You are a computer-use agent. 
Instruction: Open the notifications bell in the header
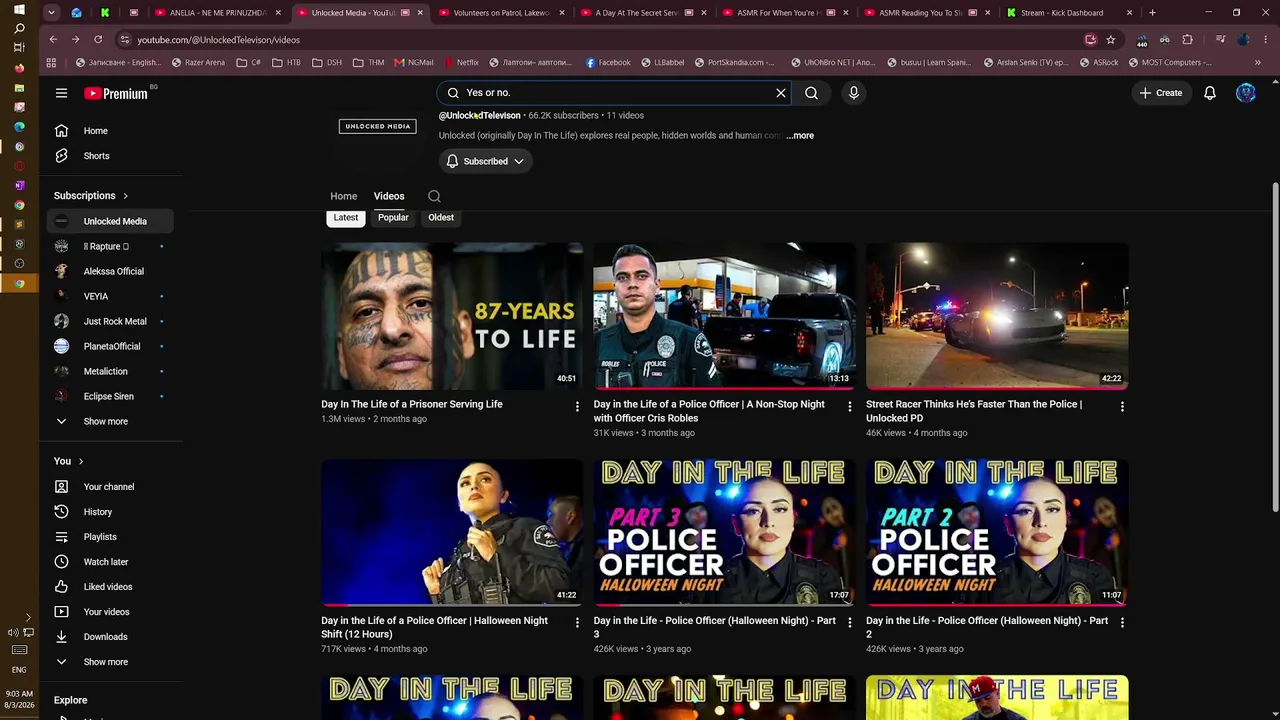pos(1210,93)
